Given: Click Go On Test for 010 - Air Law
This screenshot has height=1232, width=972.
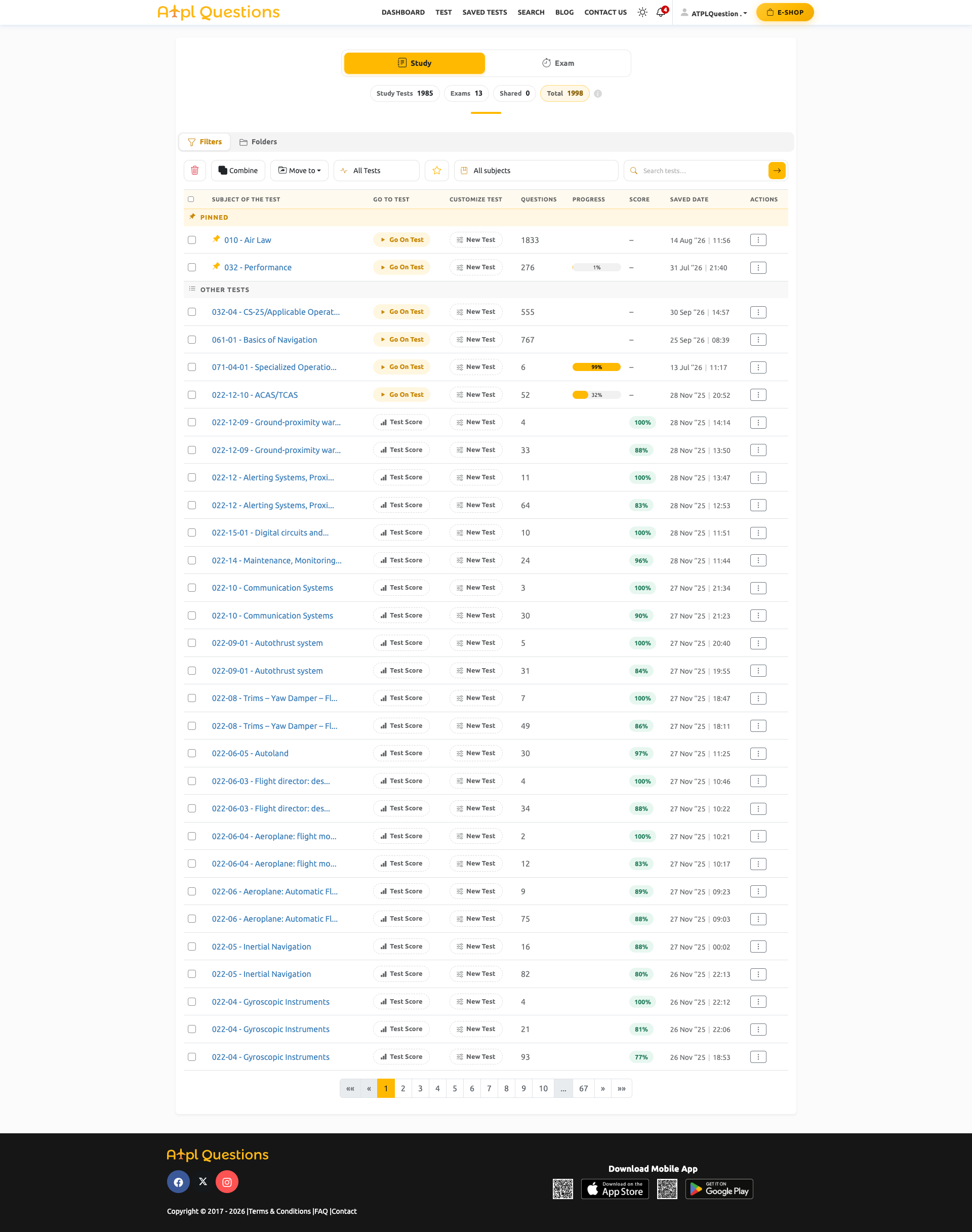Looking at the screenshot, I should coord(401,240).
